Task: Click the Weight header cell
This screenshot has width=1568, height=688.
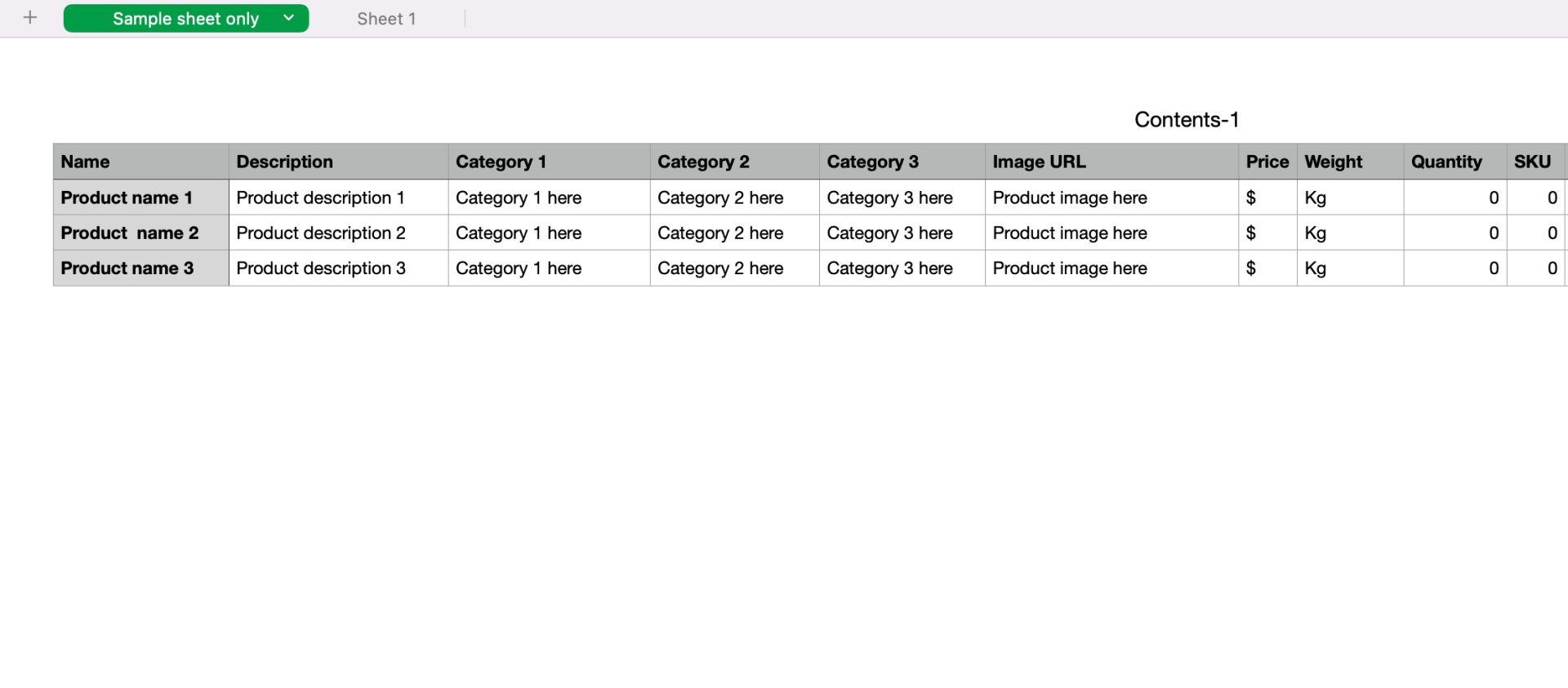Action: point(1349,162)
